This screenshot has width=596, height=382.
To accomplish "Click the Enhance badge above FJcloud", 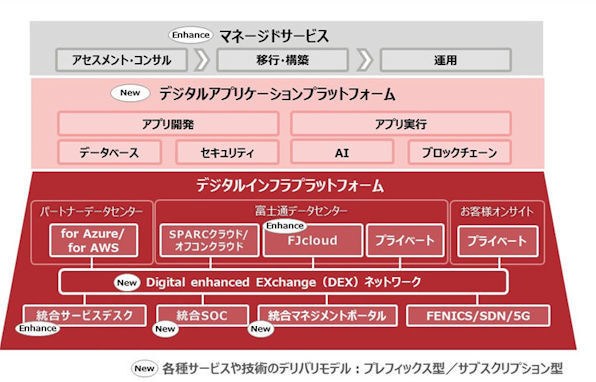I will click(285, 226).
